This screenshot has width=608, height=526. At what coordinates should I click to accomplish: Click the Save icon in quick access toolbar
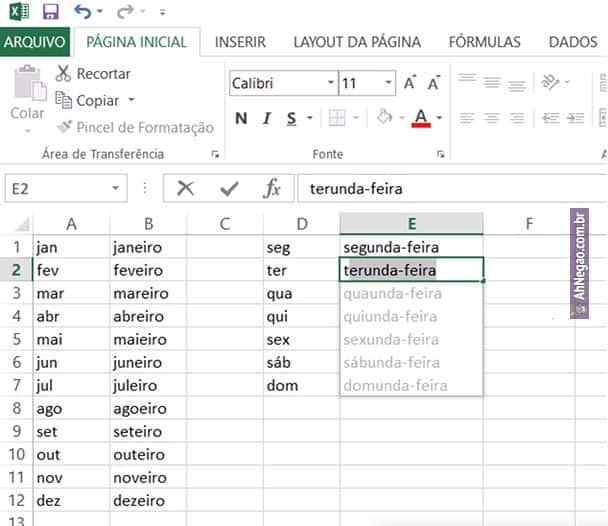51,12
